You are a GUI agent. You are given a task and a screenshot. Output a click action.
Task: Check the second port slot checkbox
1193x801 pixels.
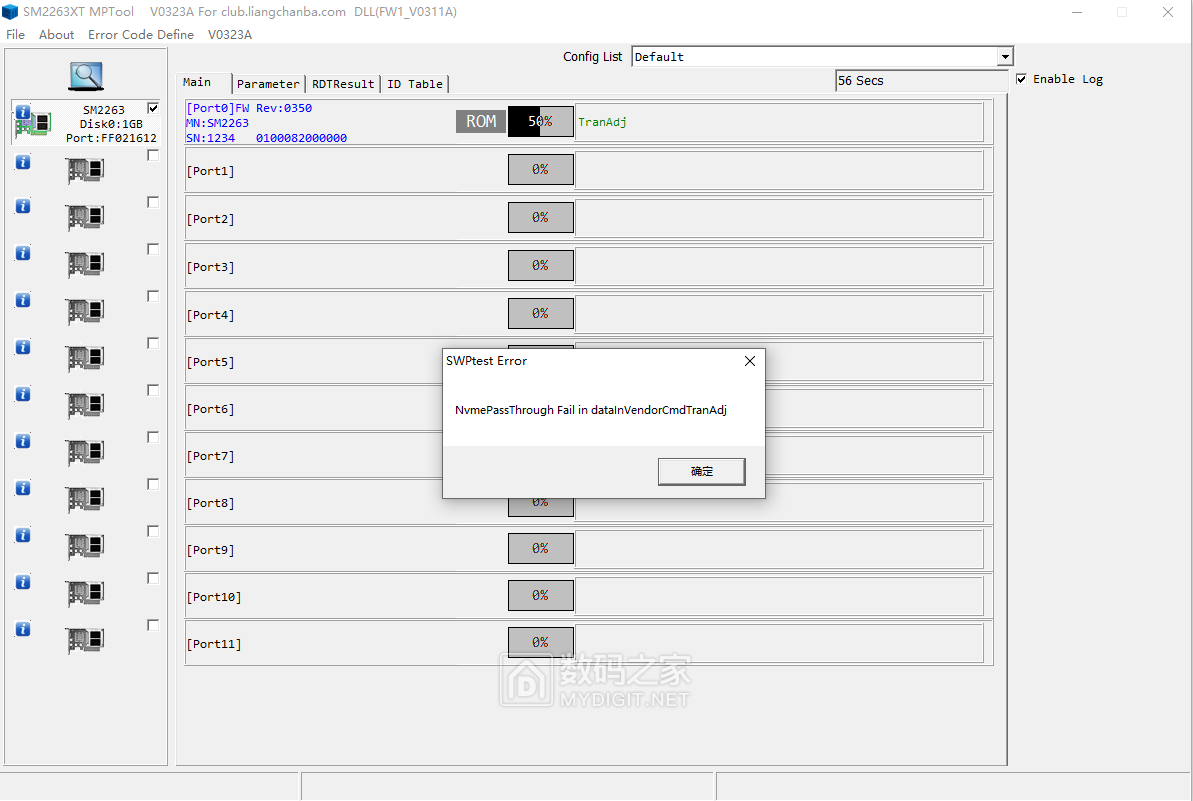click(x=153, y=155)
